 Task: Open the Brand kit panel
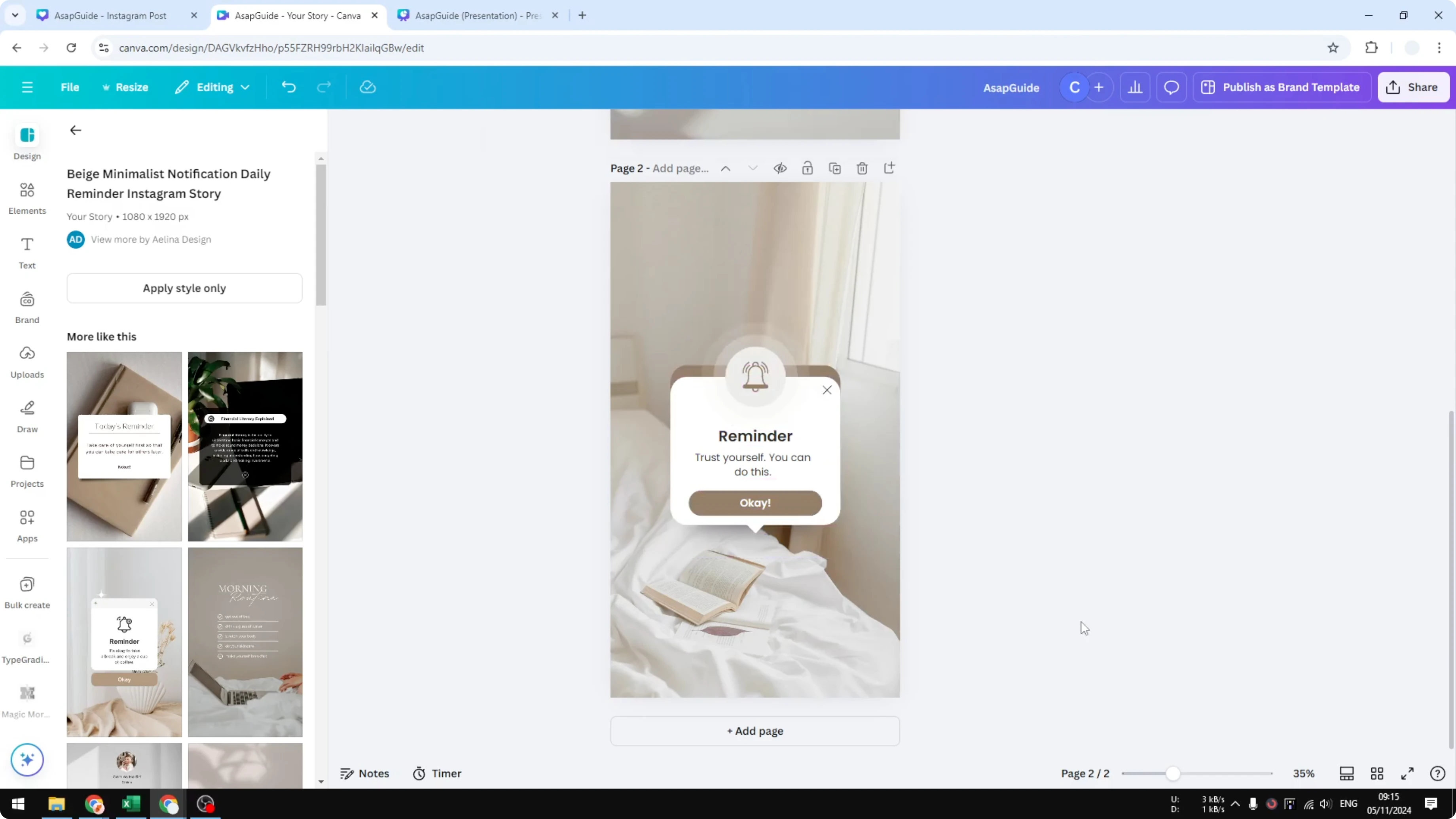pyautogui.click(x=27, y=307)
